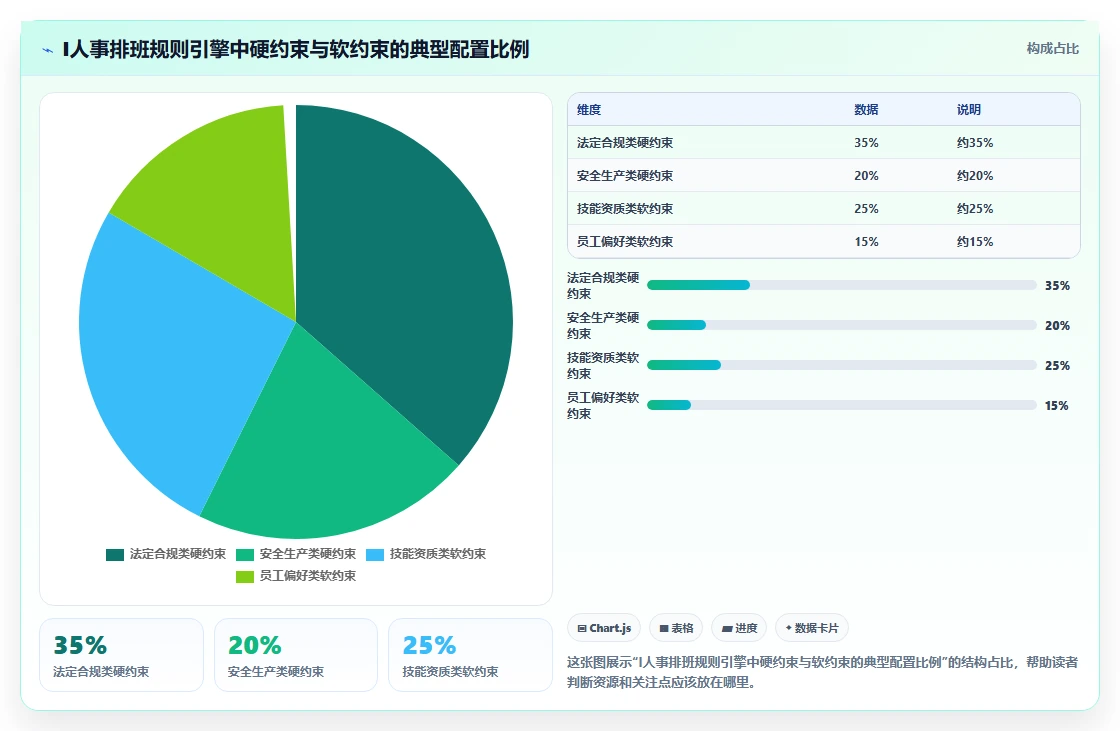The width and height of the screenshot is (1120, 731).
Task: Click the 20% progress bar for 安全生产类硬约束
Action: click(x=841, y=325)
